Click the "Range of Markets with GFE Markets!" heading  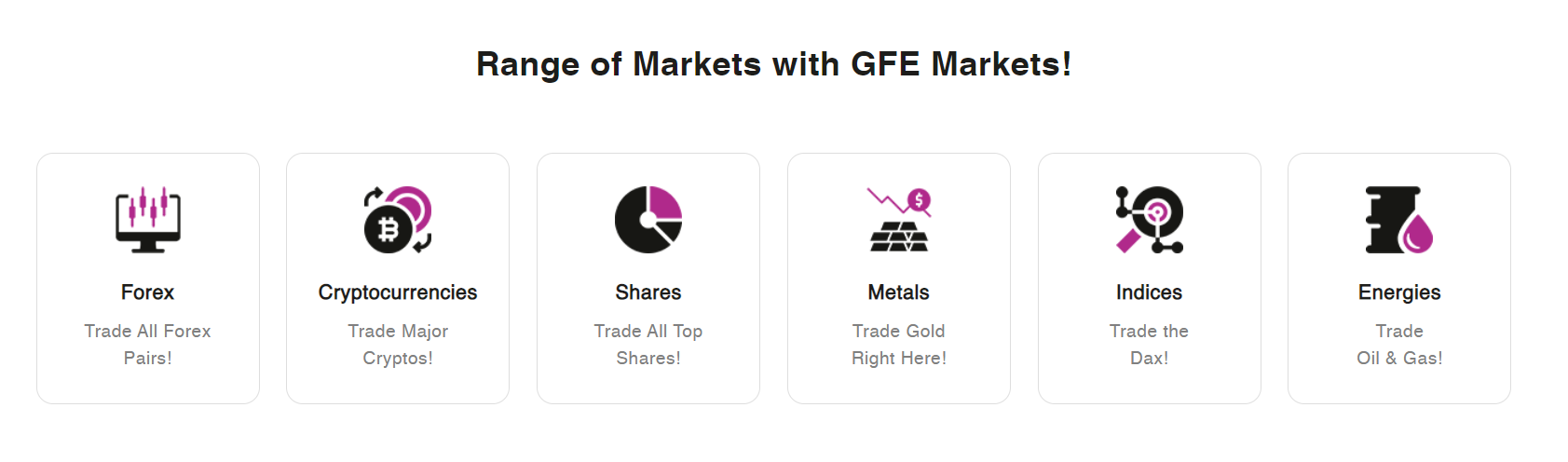773,64
